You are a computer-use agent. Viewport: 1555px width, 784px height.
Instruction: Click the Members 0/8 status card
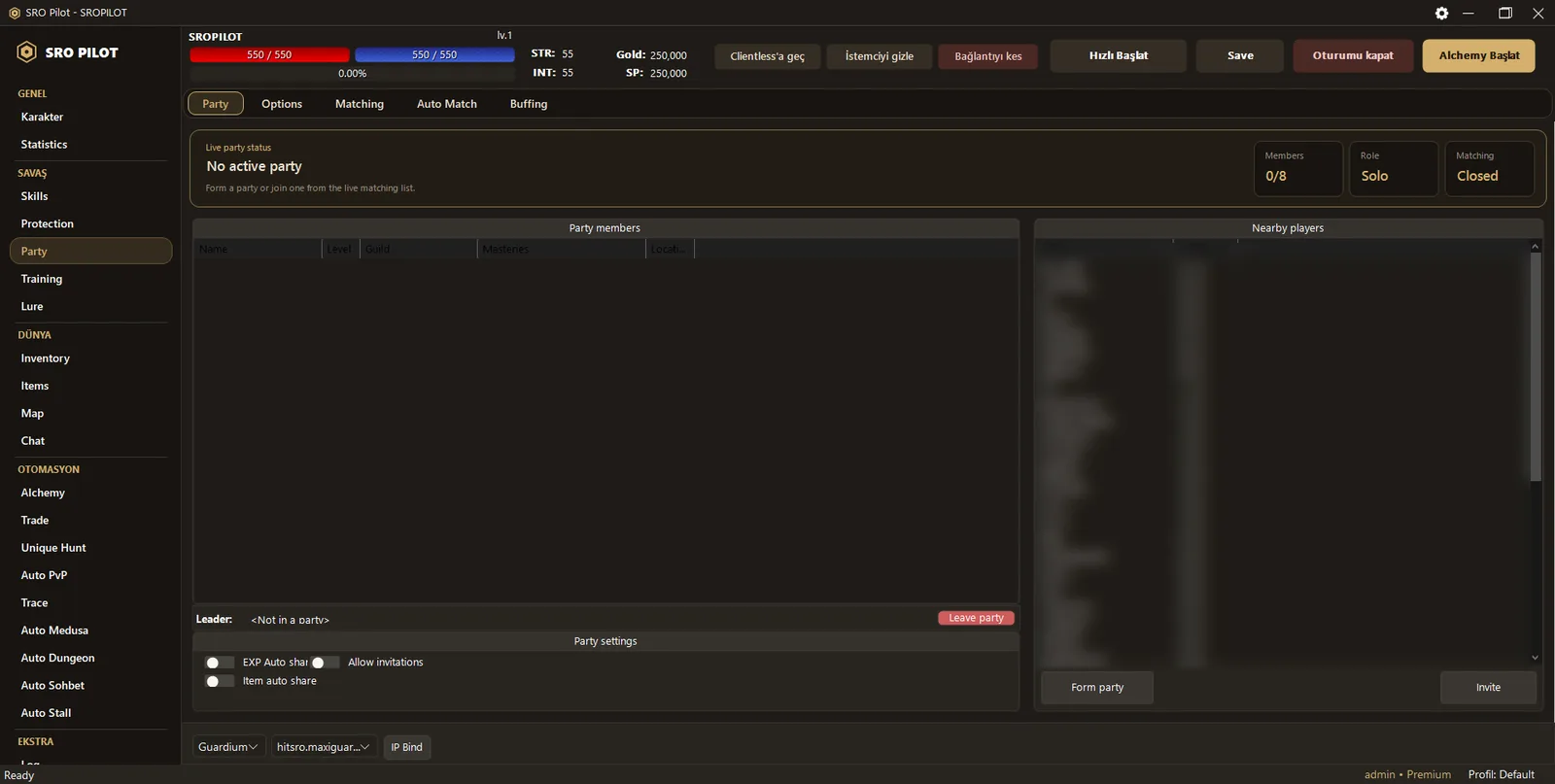tap(1298, 169)
